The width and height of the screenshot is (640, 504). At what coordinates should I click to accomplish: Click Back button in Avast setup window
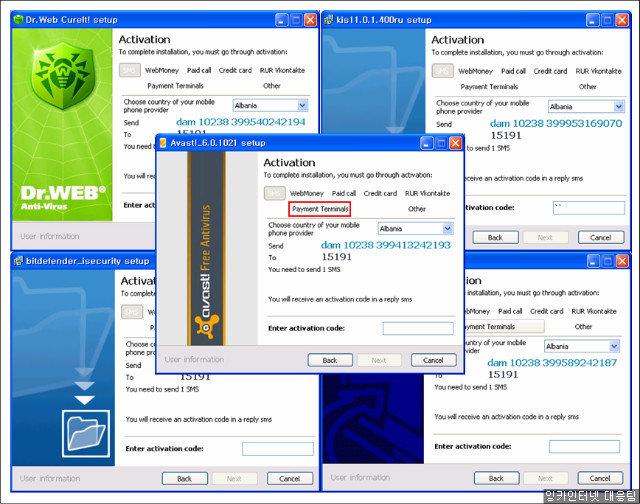pos(330,360)
